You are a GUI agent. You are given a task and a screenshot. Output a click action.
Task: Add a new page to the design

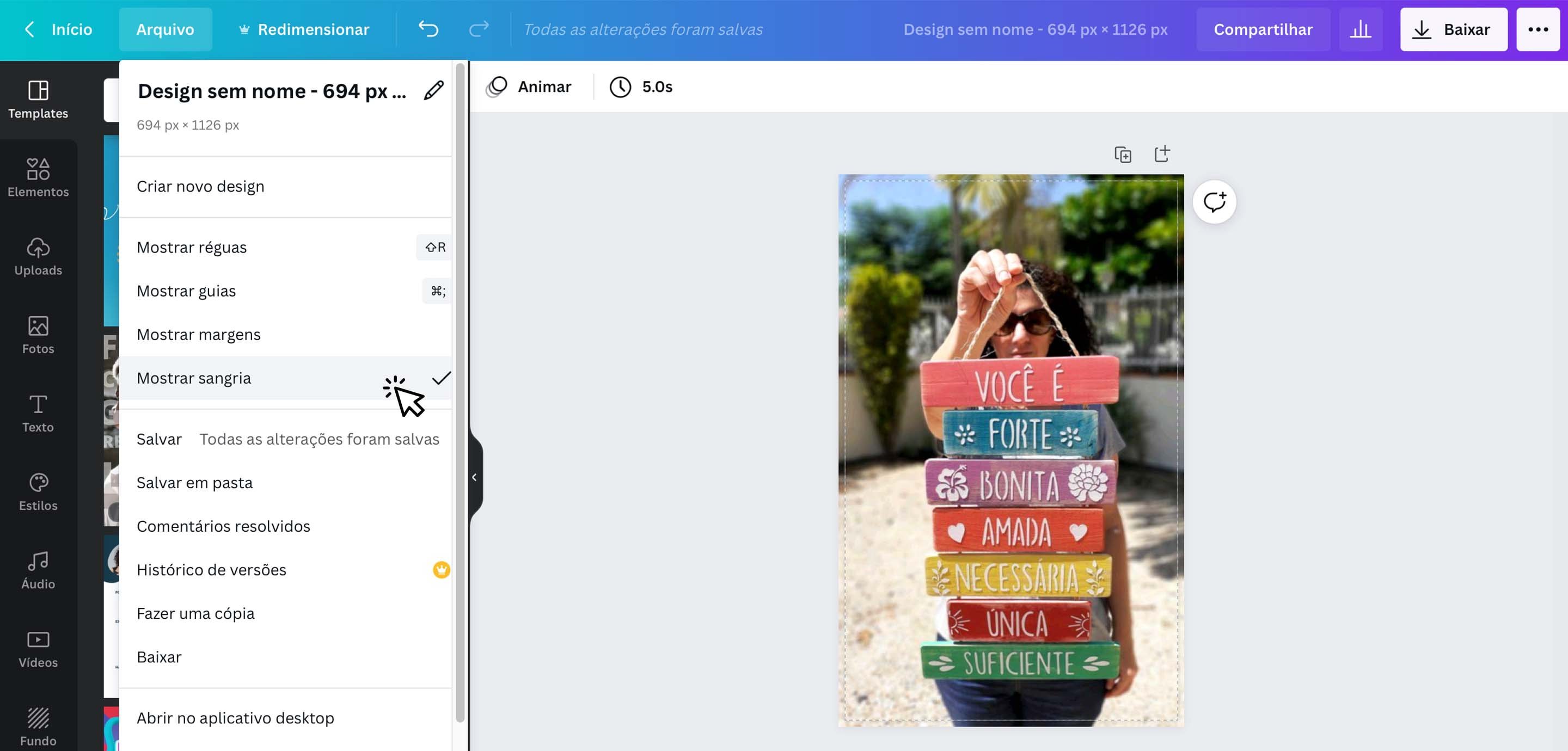click(x=1162, y=154)
